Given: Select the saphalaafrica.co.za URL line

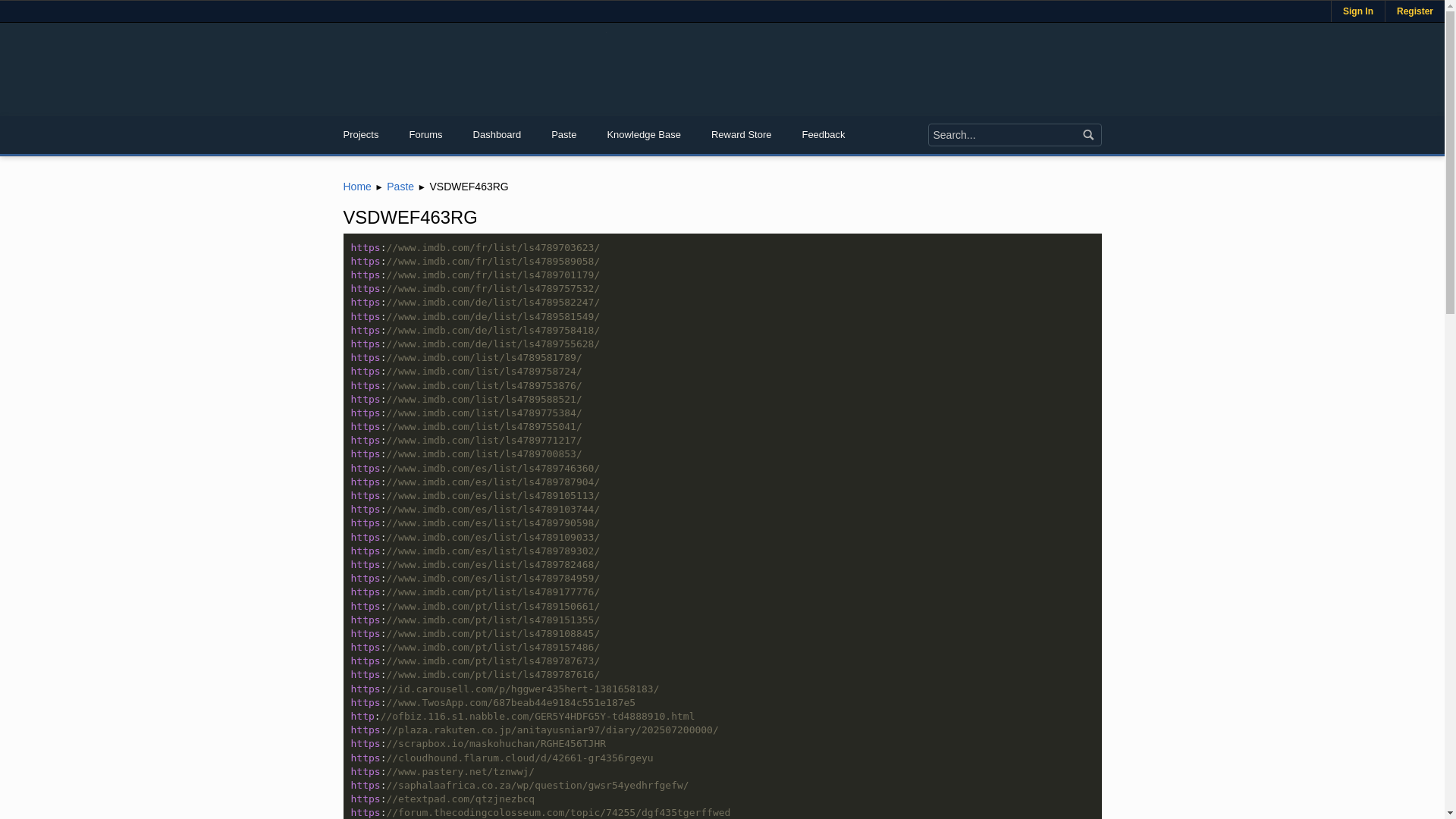Looking at the screenshot, I should tap(519, 786).
